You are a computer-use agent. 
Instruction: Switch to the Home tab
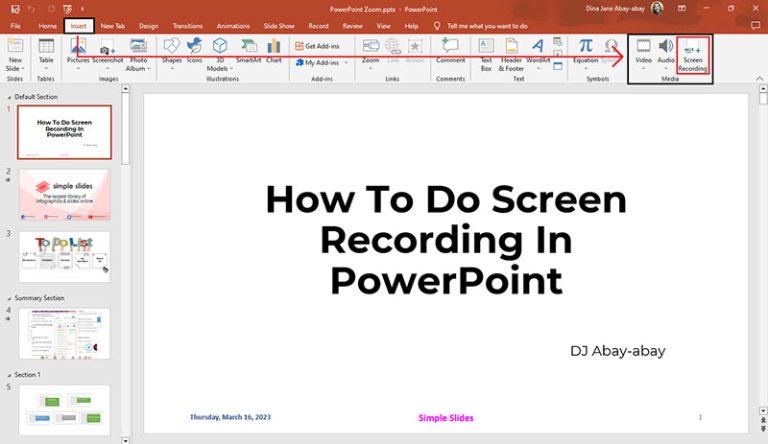pyautogui.click(x=48, y=26)
